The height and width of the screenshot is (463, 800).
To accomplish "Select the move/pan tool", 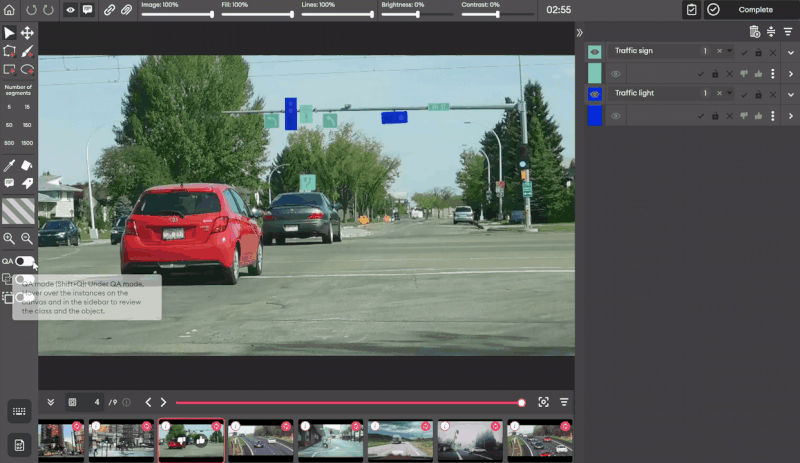I will 27,33.
